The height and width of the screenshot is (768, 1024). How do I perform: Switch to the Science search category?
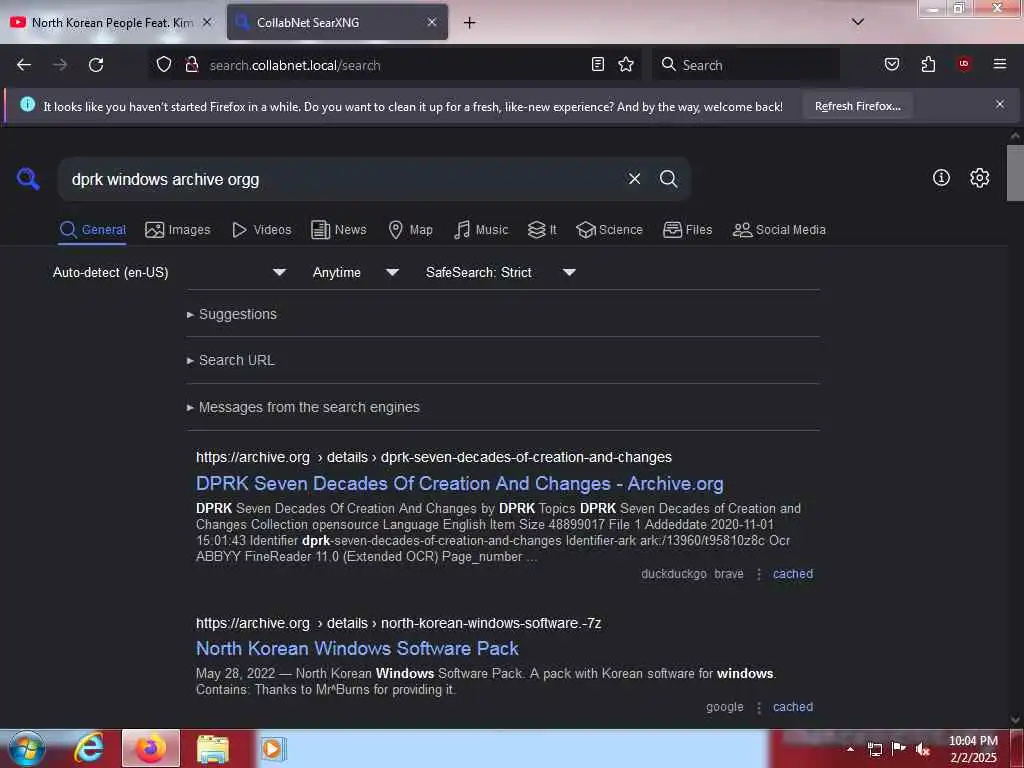609,230
